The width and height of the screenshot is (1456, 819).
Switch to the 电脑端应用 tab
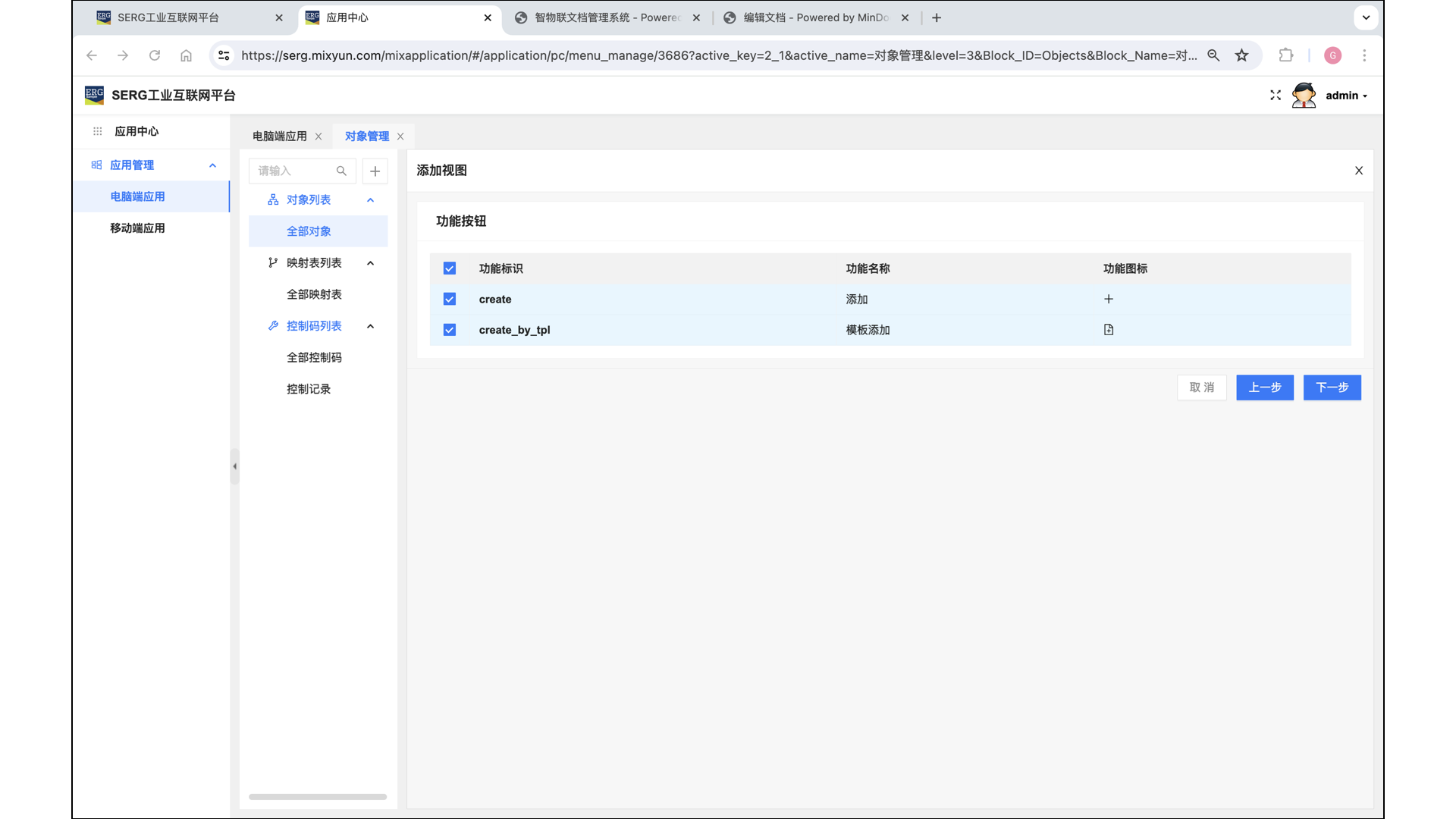(280, 136)
